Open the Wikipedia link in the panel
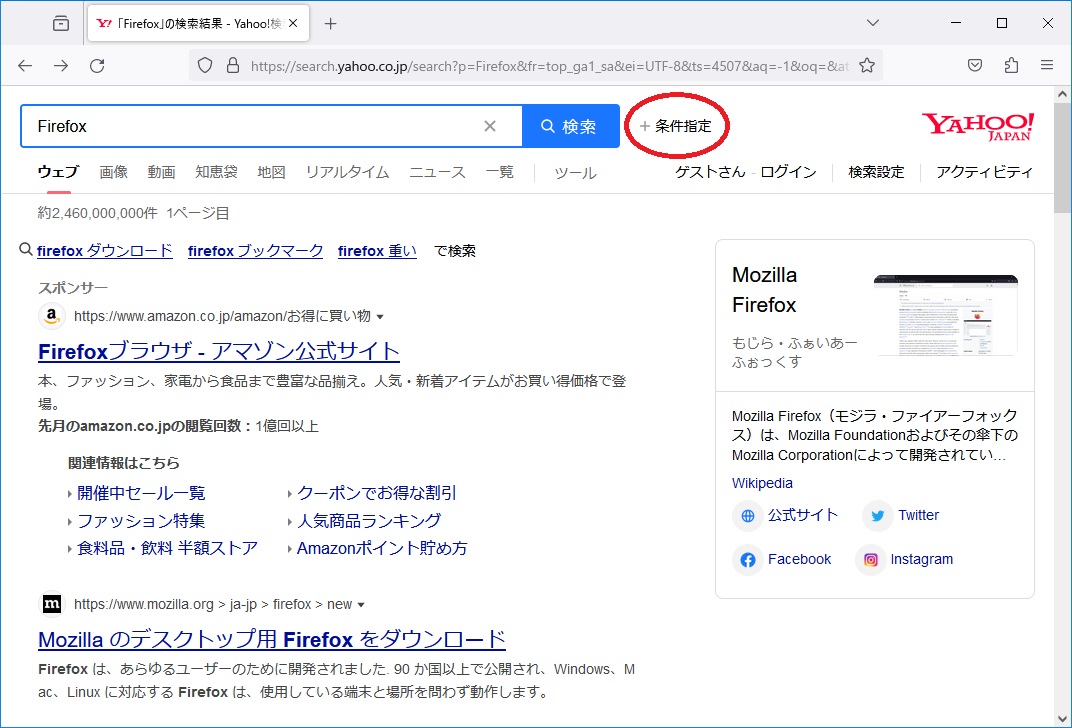1072x728 pixels. tap(762, 483)
